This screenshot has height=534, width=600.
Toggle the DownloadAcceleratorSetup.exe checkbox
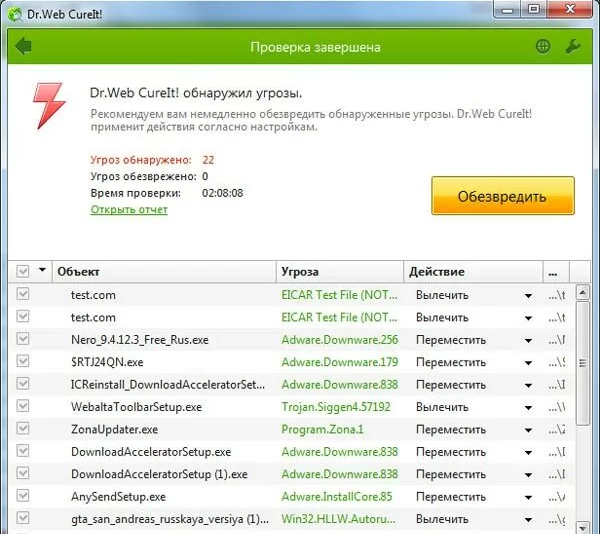pyautogui.click(x=23, y=451)
